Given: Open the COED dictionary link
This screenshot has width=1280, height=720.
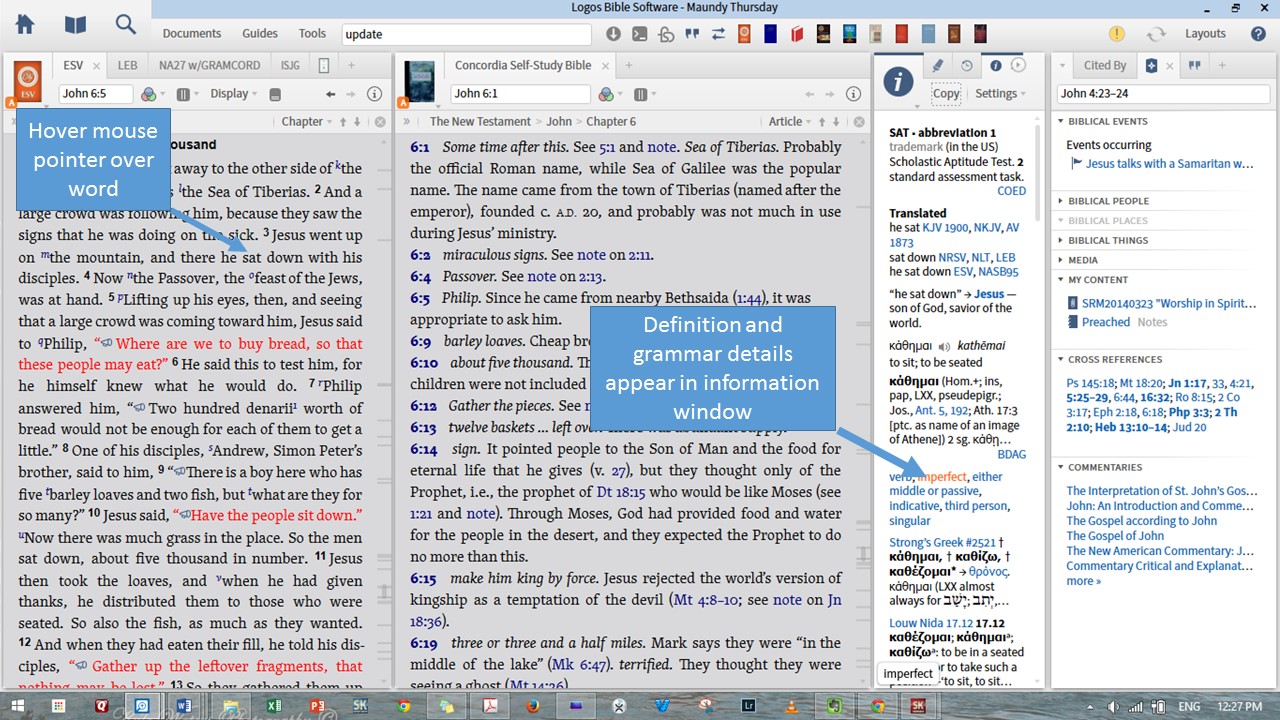Looking at the screenshot, I should click(1011, 191).
